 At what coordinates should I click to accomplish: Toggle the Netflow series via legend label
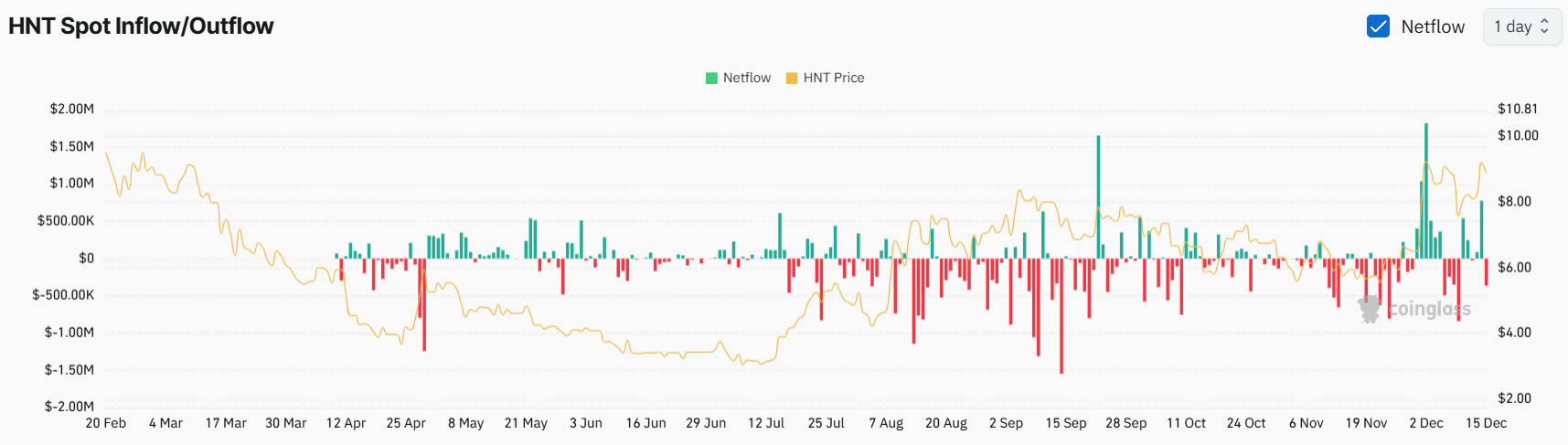click(746, 79)
